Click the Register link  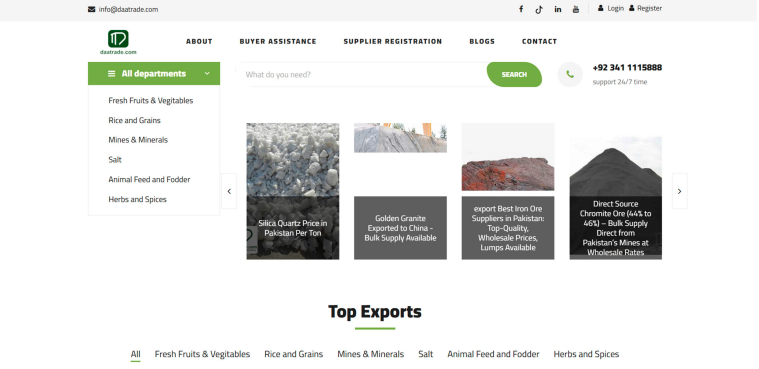[x=645, y=8]
